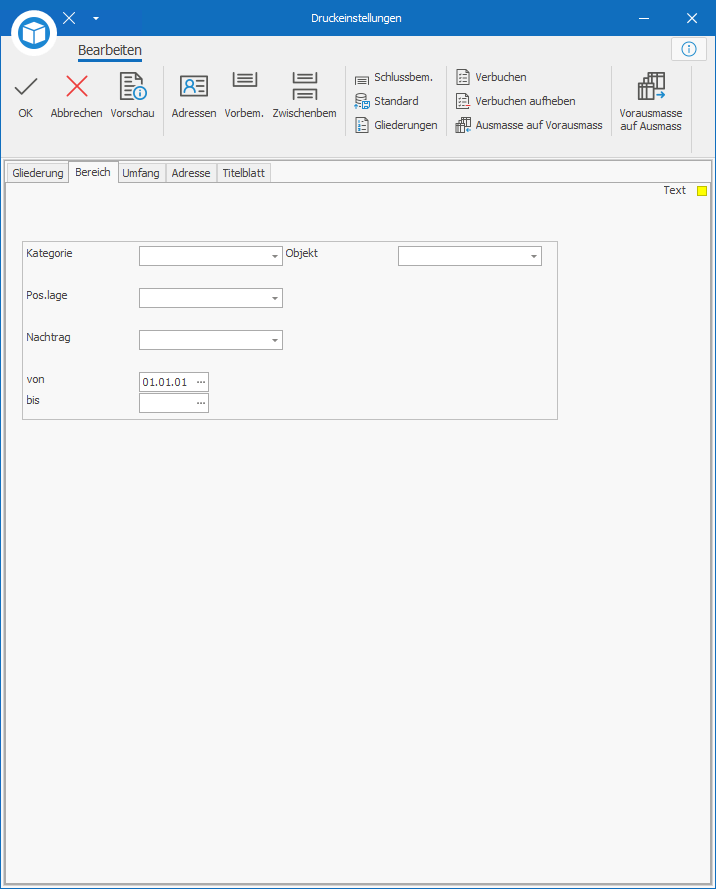Open the Vorschau print preview
The image size is (716, 889).
(x=133, y=96)
